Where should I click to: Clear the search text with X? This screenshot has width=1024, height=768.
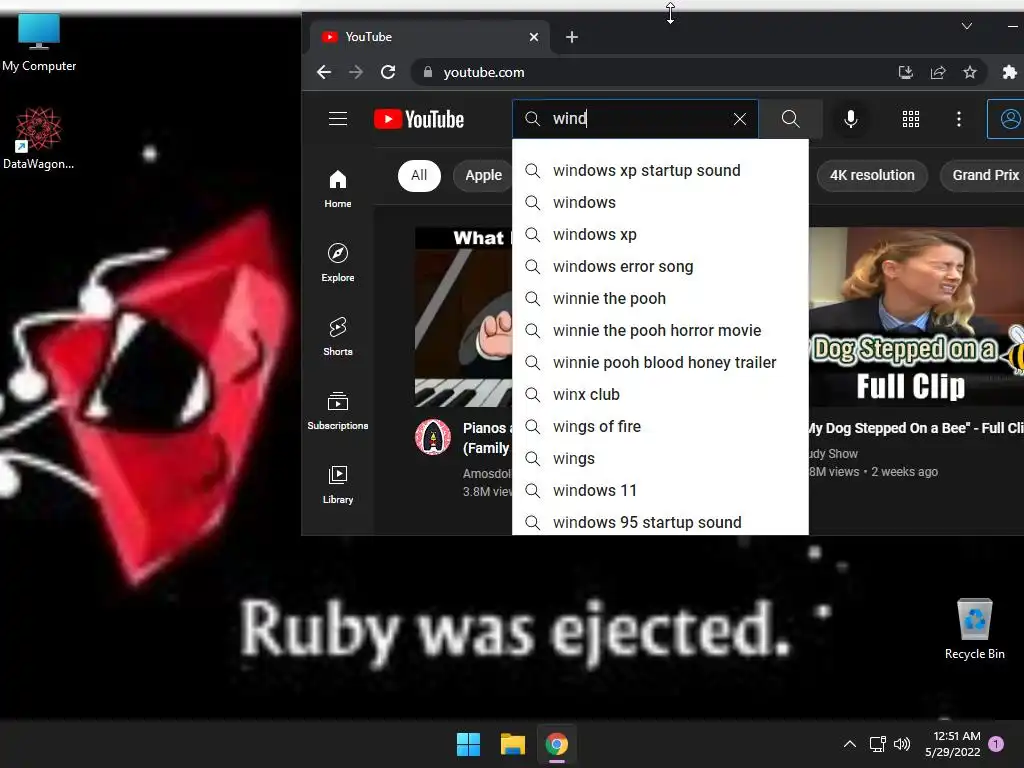click(x=739, y=119)
